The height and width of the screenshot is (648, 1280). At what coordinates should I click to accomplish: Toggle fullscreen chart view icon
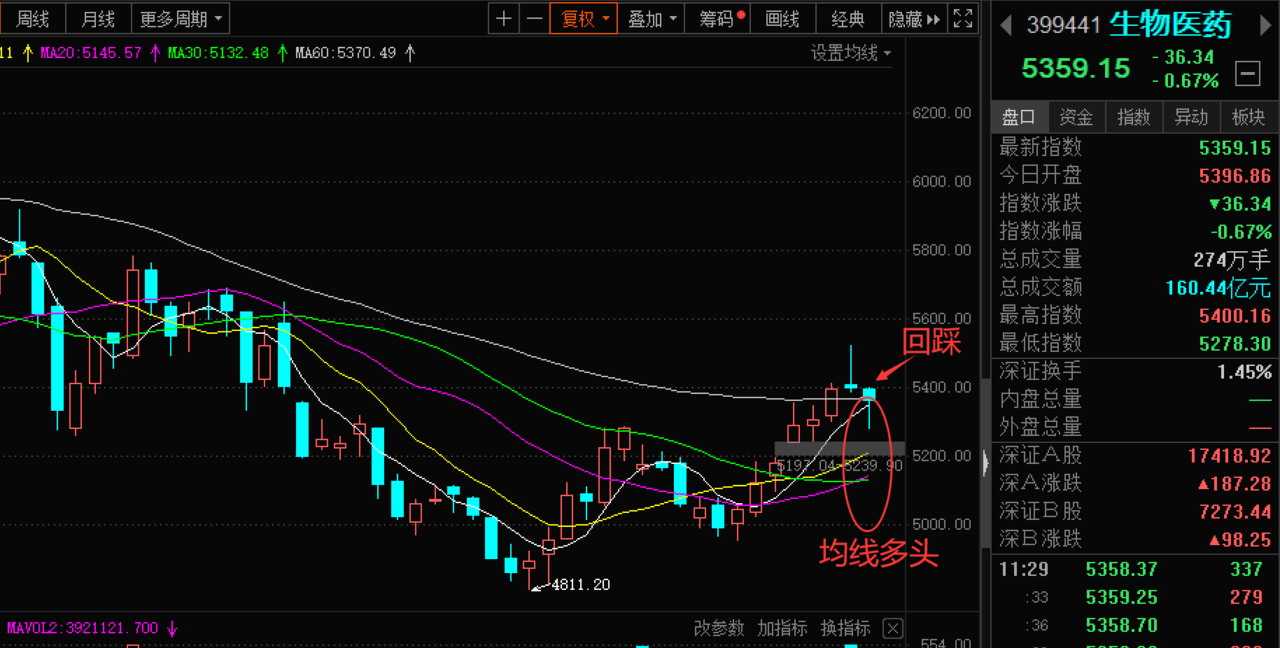tap(963, 18)
